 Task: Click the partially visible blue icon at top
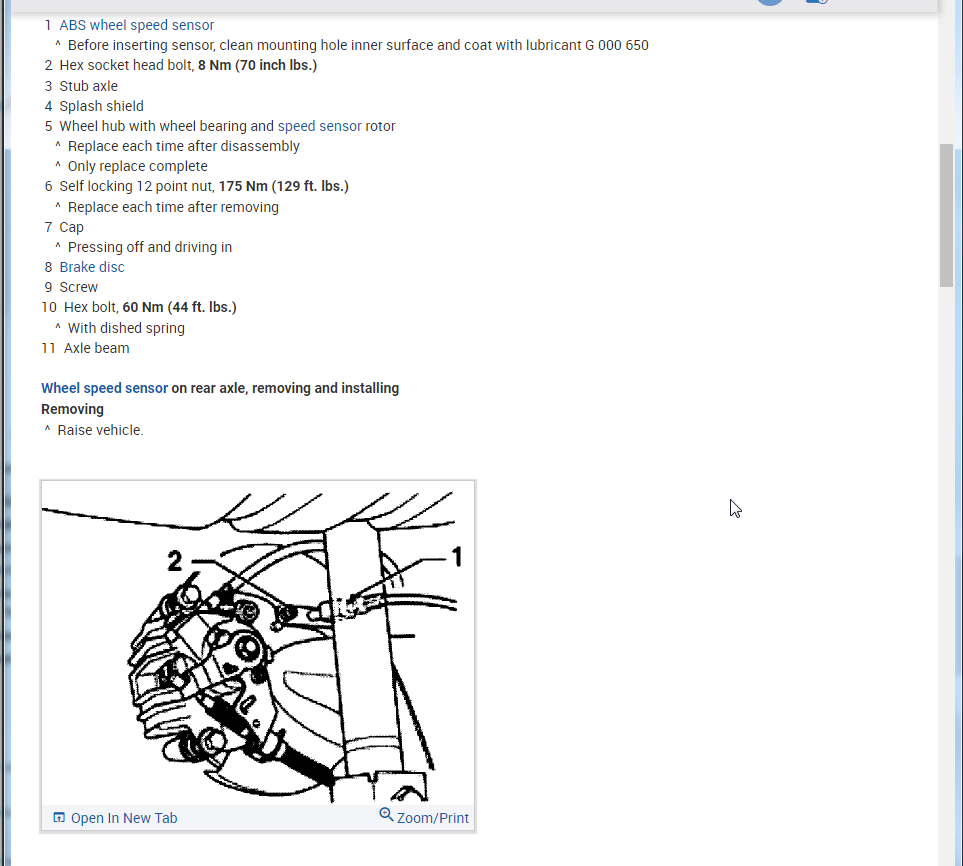817,1
